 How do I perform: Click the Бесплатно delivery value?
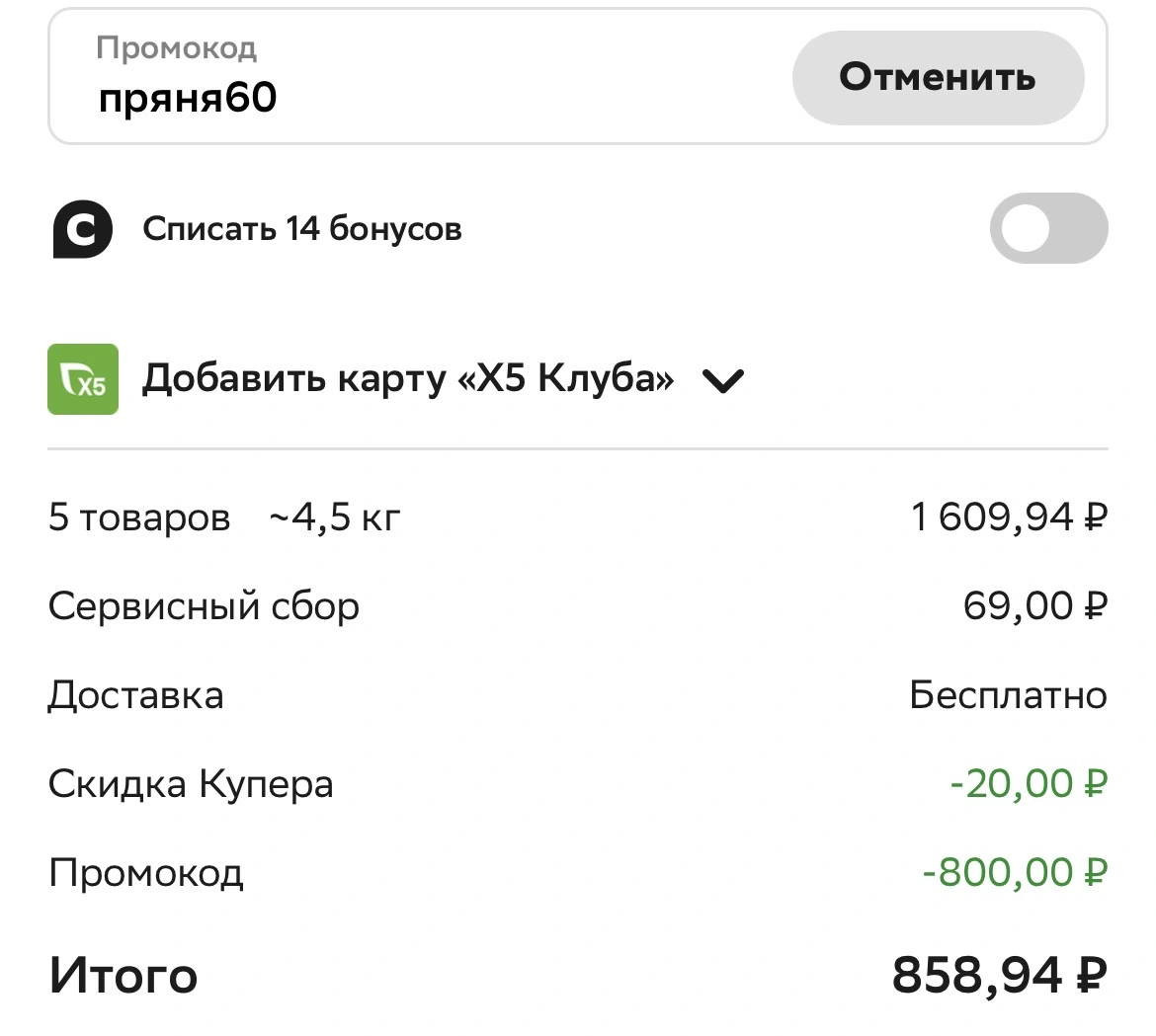pyautogui.click(x=1008, y=695)
